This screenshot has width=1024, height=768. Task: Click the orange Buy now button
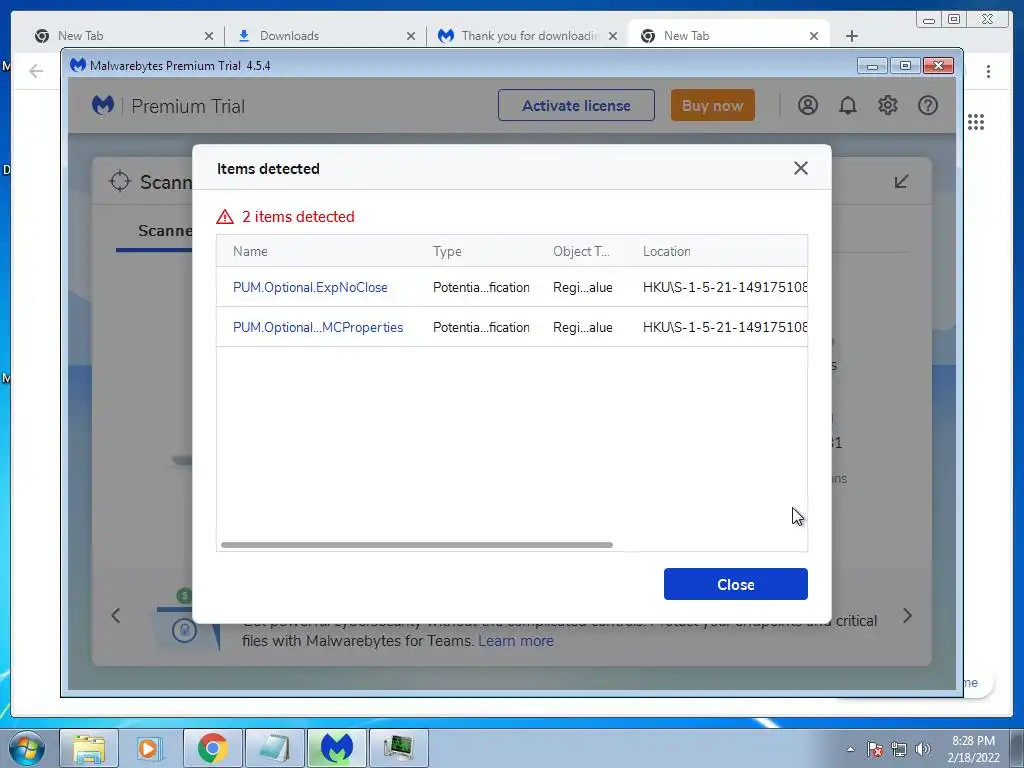(x=712, y=105)
